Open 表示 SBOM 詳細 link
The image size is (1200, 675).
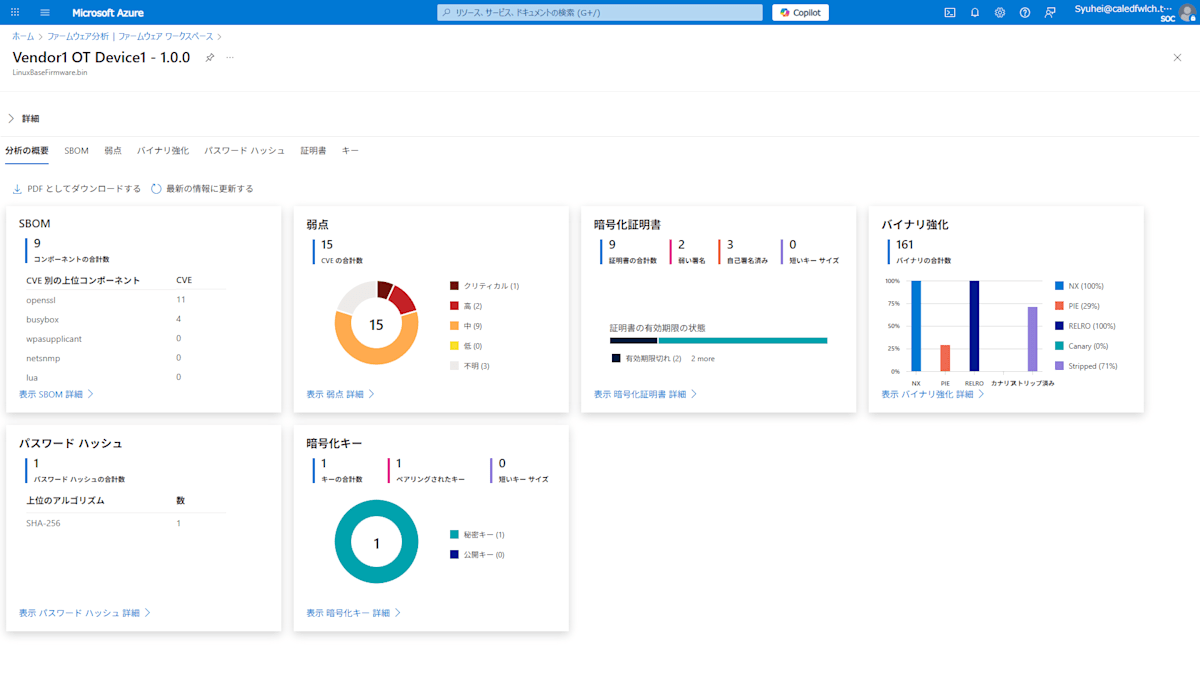coord(56,394)
